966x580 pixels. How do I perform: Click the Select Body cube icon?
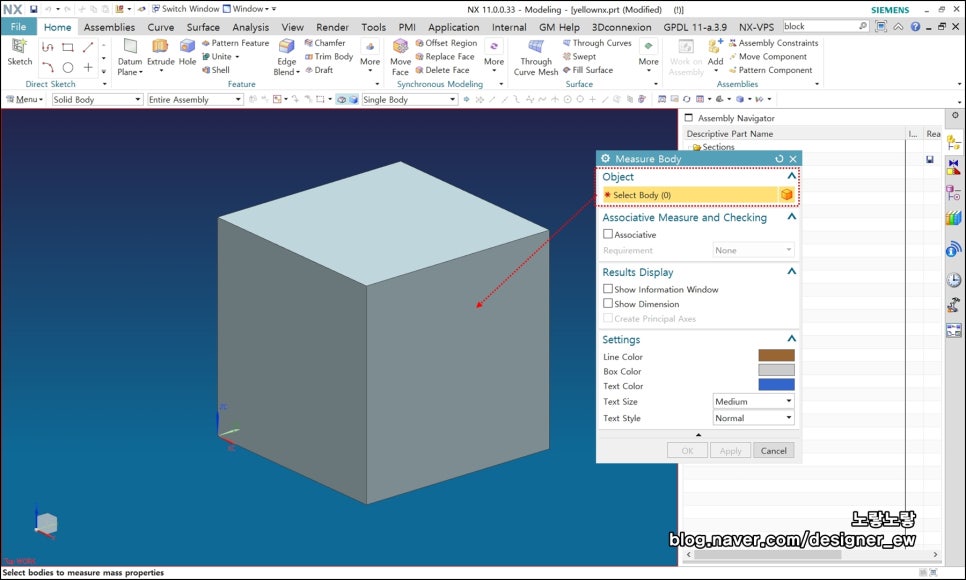click(787, 195)
